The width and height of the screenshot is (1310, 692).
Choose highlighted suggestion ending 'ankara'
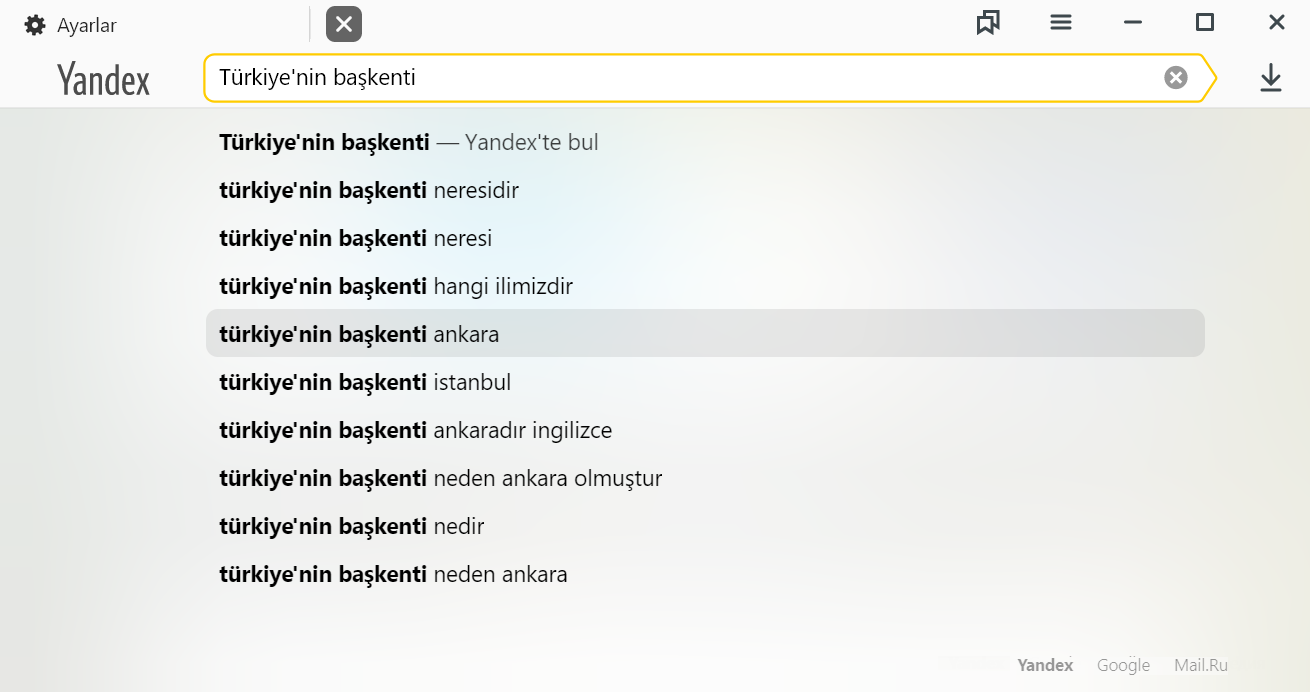705,333
